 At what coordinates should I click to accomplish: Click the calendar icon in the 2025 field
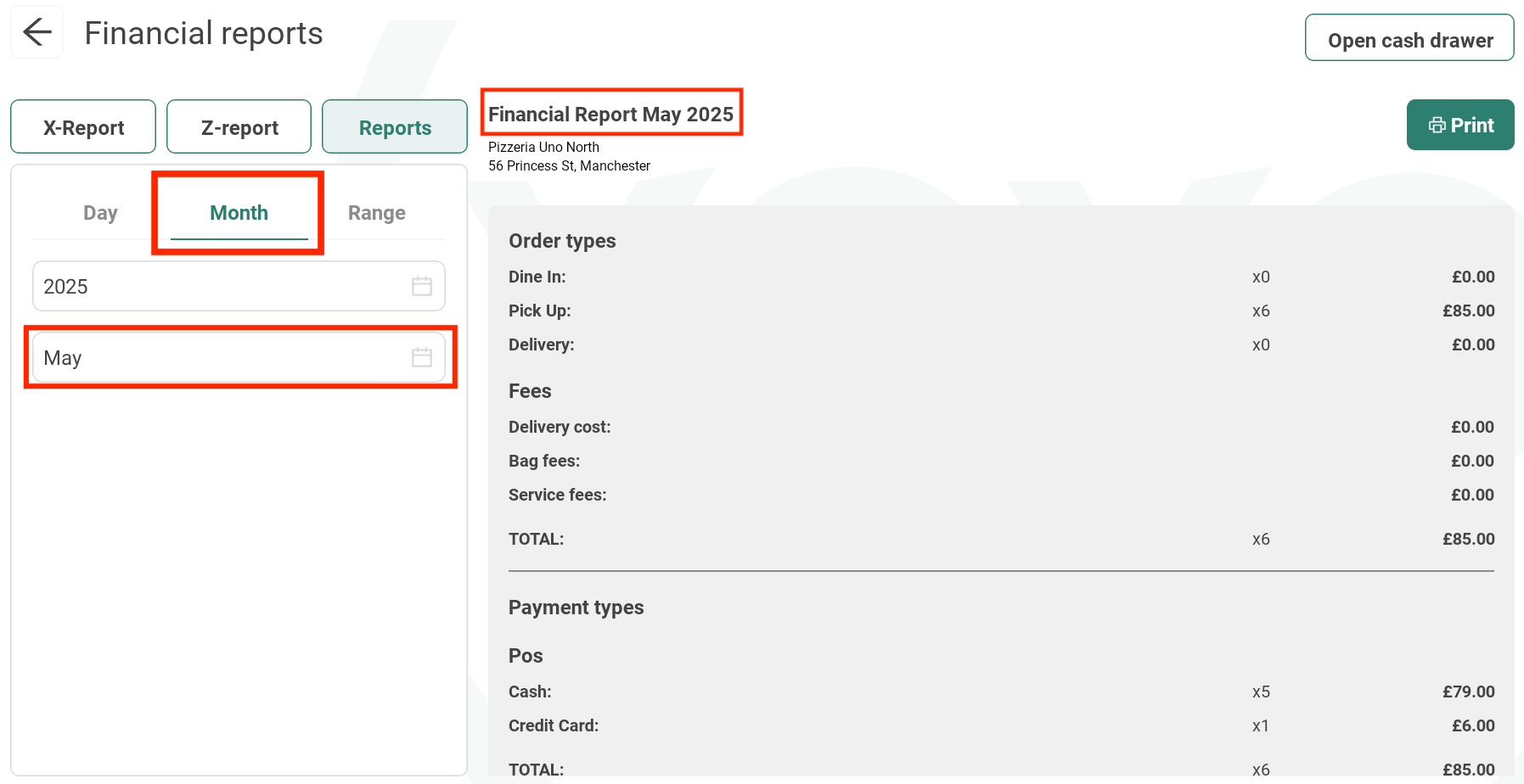tap(421, 287)
